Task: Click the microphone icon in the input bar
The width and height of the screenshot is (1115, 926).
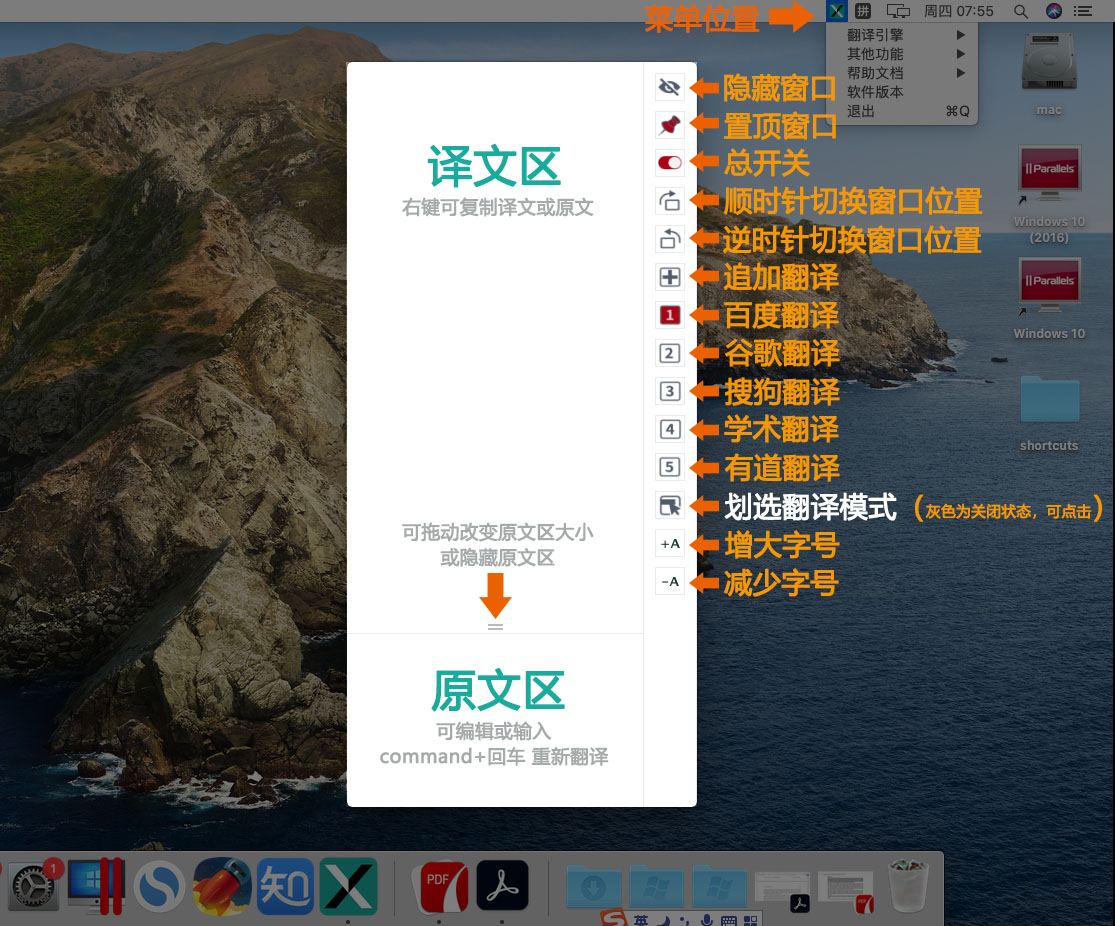Action: coord(707,920)
